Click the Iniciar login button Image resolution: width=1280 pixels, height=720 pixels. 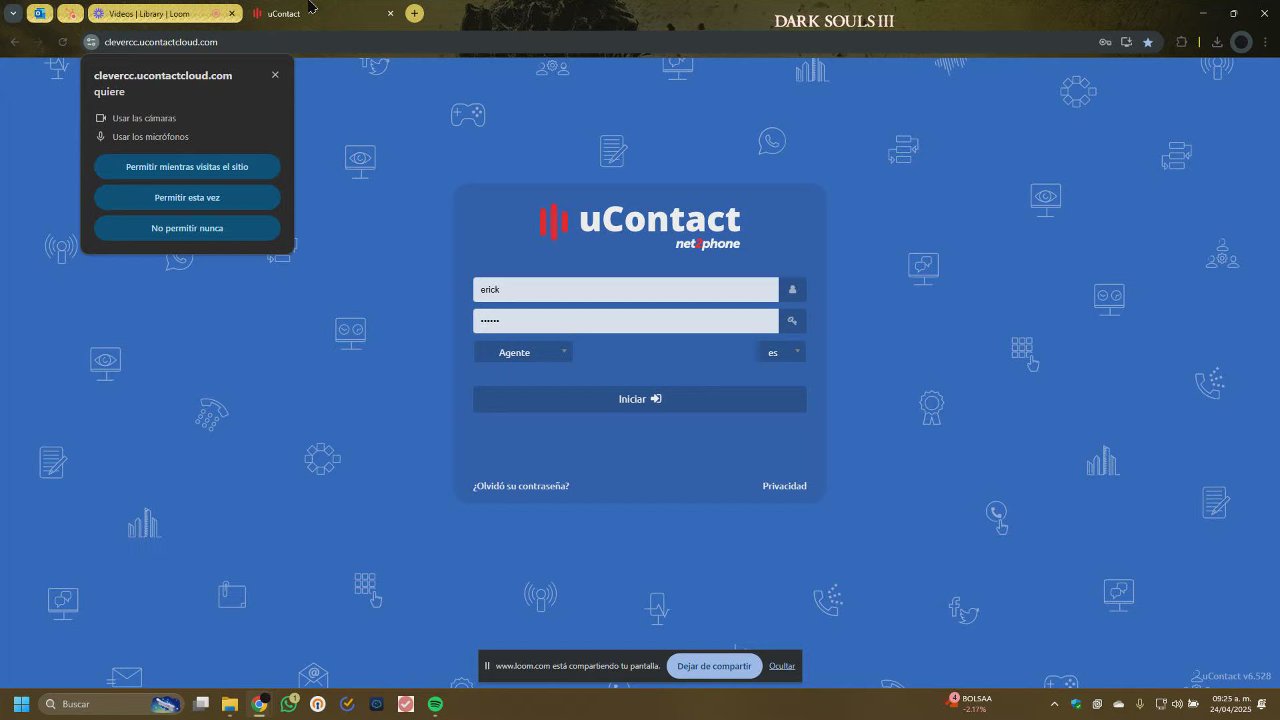(x=640, y=399)
